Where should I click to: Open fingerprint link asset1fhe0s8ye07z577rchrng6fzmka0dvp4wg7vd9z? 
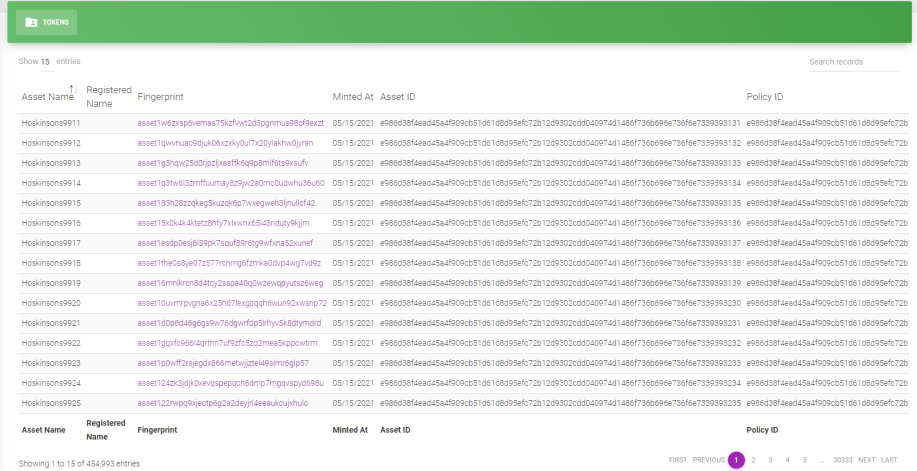(x=229, y=263)
